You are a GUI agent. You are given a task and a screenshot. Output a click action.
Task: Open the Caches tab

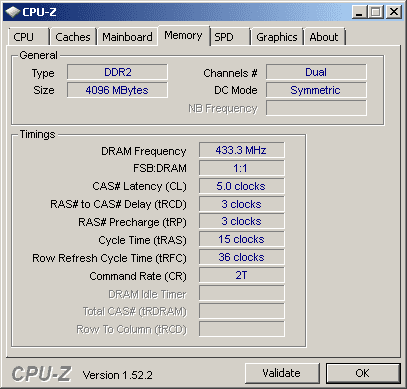[x=73, y=37]
